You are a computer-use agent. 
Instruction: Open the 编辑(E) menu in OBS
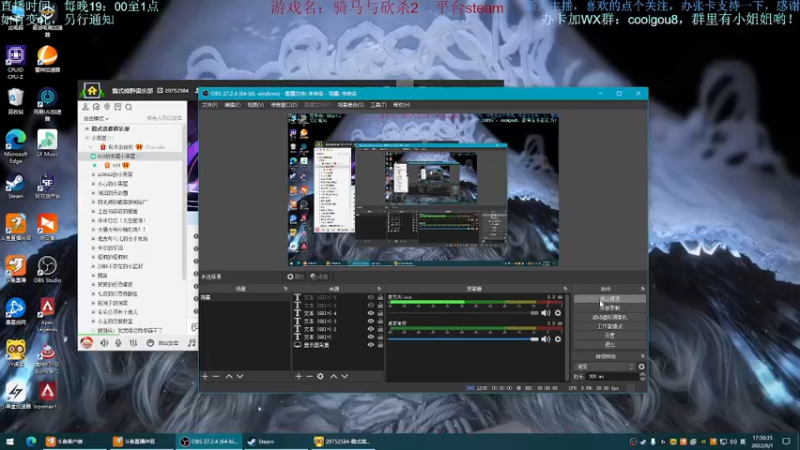(232, 105)
